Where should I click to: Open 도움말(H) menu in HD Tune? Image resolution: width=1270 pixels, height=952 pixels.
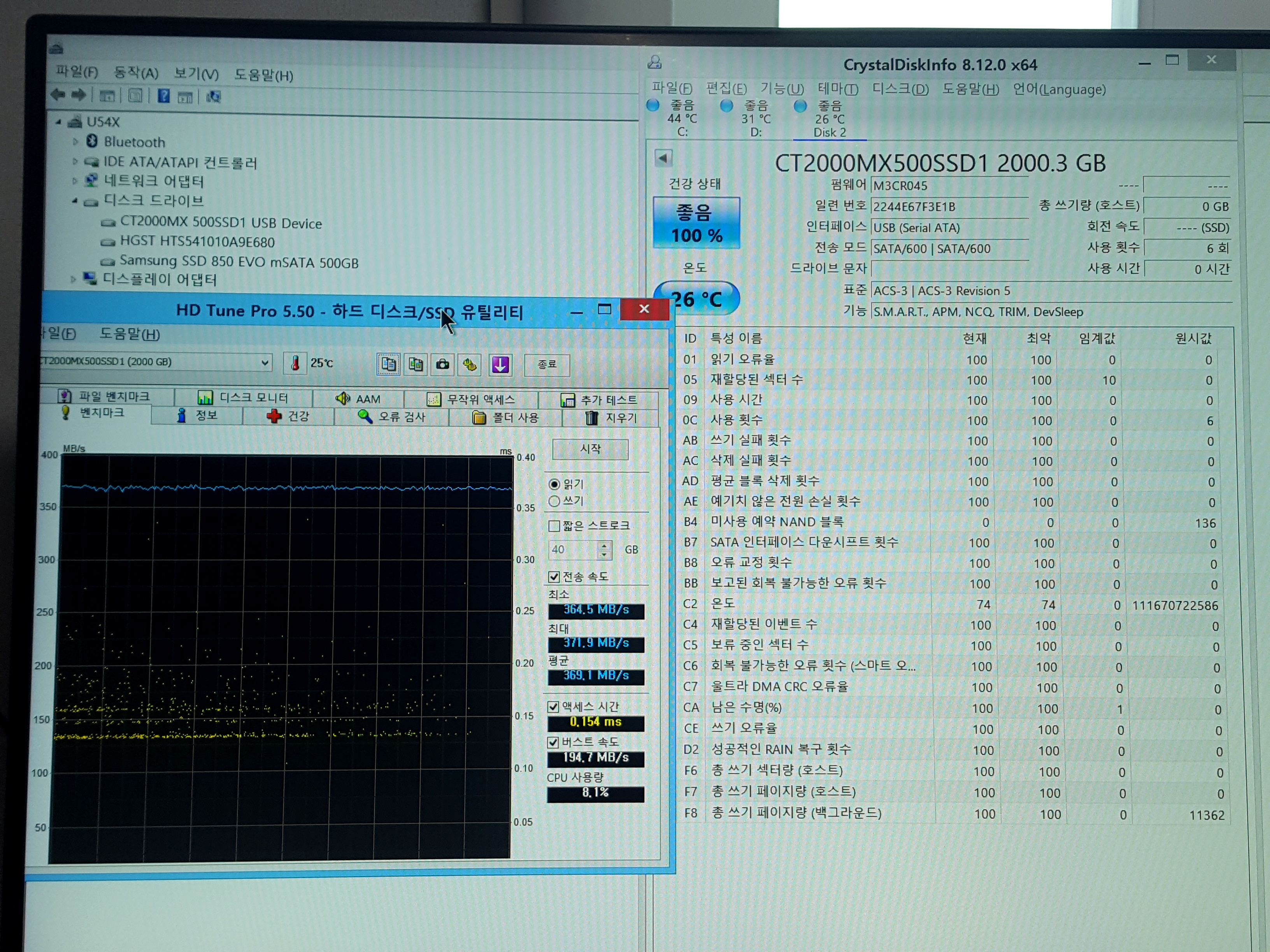pyautogui.click(x=130, y=334)
